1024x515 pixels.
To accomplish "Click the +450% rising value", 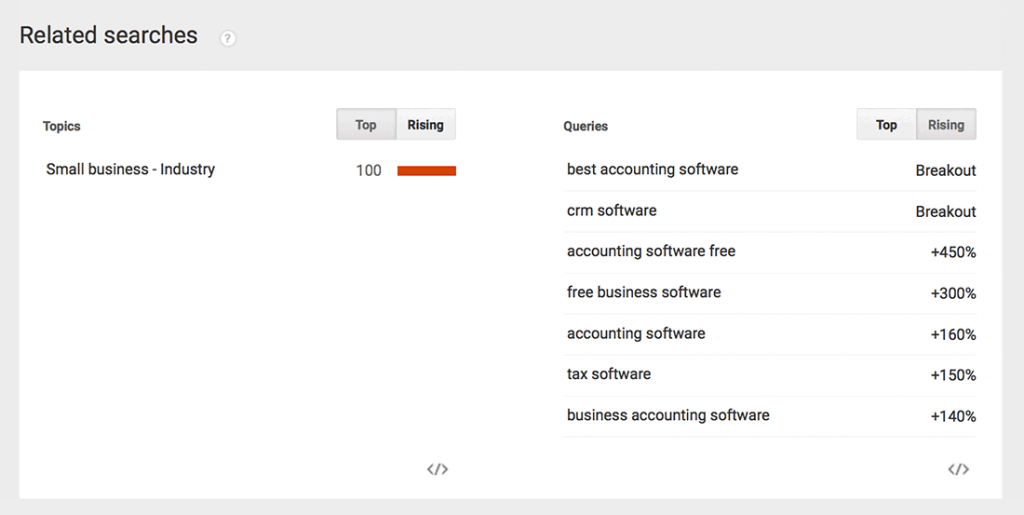I will (x=953, y=253).
